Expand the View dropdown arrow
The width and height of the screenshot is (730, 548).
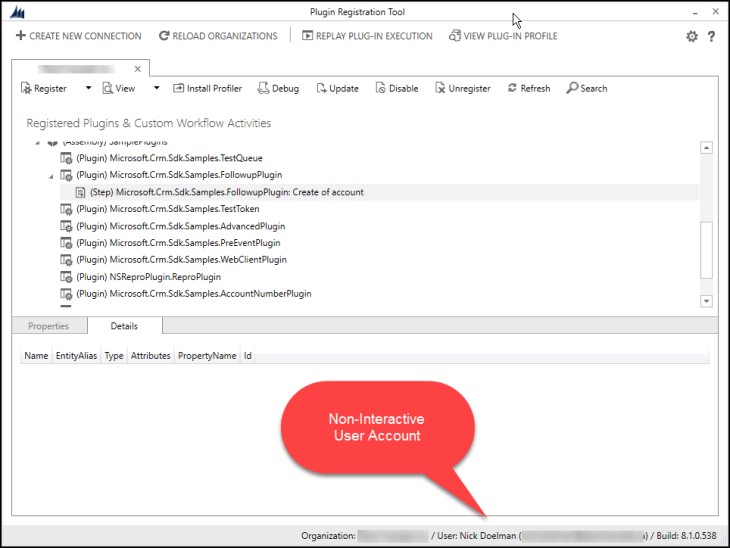[x=156, y=88]
